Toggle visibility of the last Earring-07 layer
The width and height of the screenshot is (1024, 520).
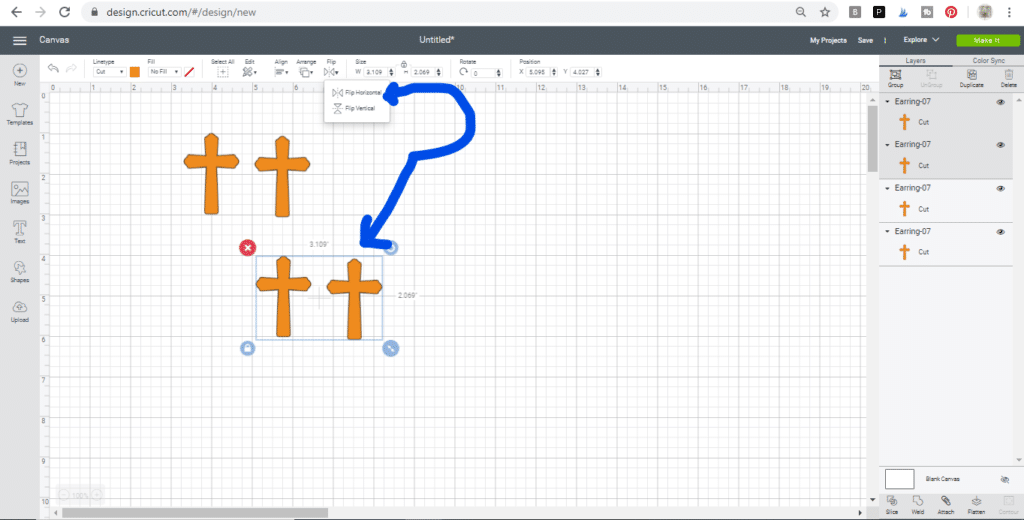[x=1000, y=231]
